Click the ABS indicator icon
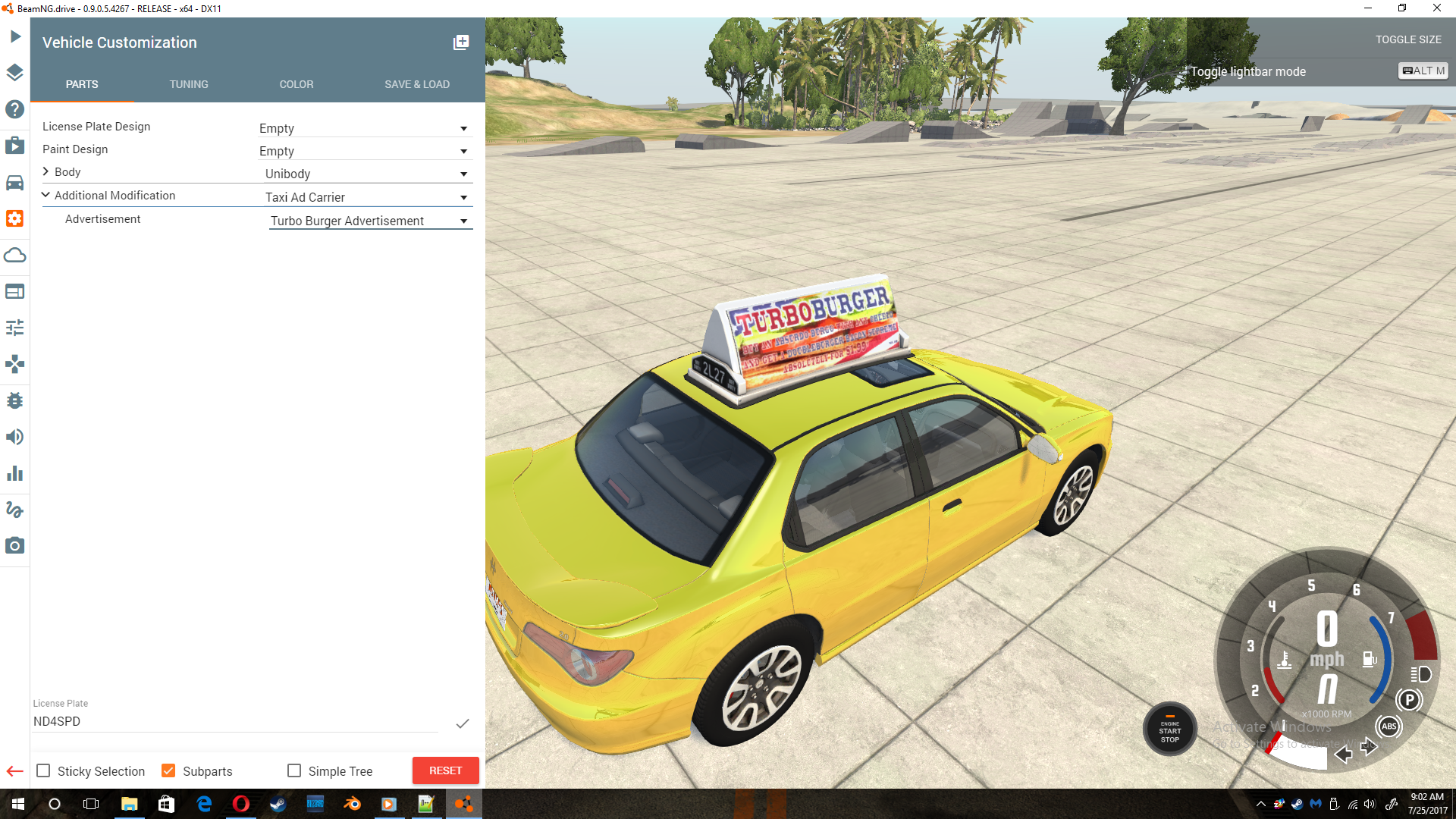 [1389, 726]
